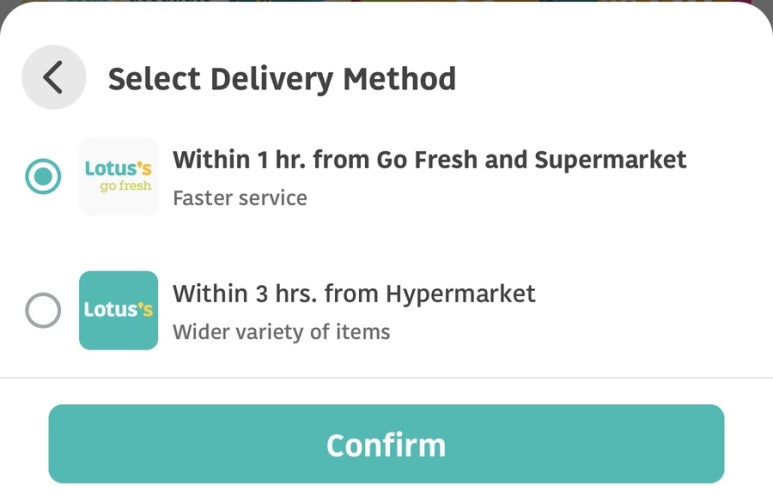
Task: Tap the "Wider variety of items" subtitle
Action: click(x=281, y=332)
